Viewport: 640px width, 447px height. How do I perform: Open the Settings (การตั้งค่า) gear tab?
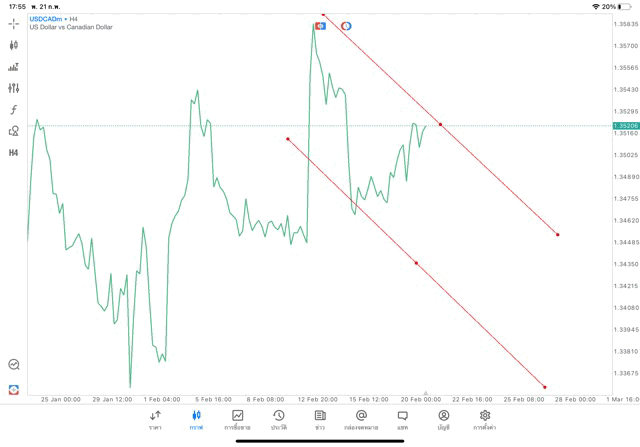tap(485, 419)
